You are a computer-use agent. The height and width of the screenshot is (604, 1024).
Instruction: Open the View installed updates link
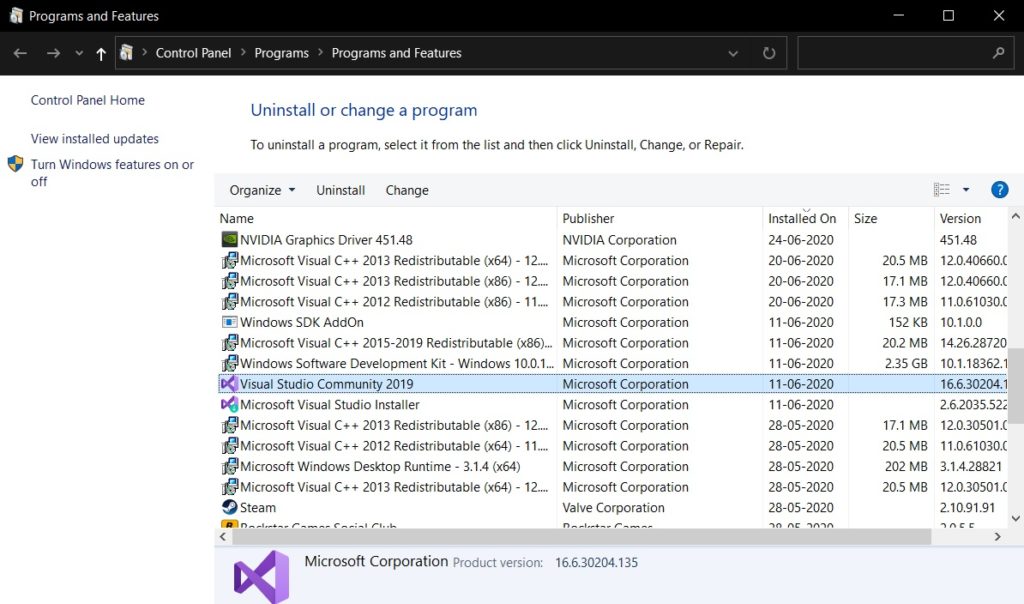coord(94,138)
